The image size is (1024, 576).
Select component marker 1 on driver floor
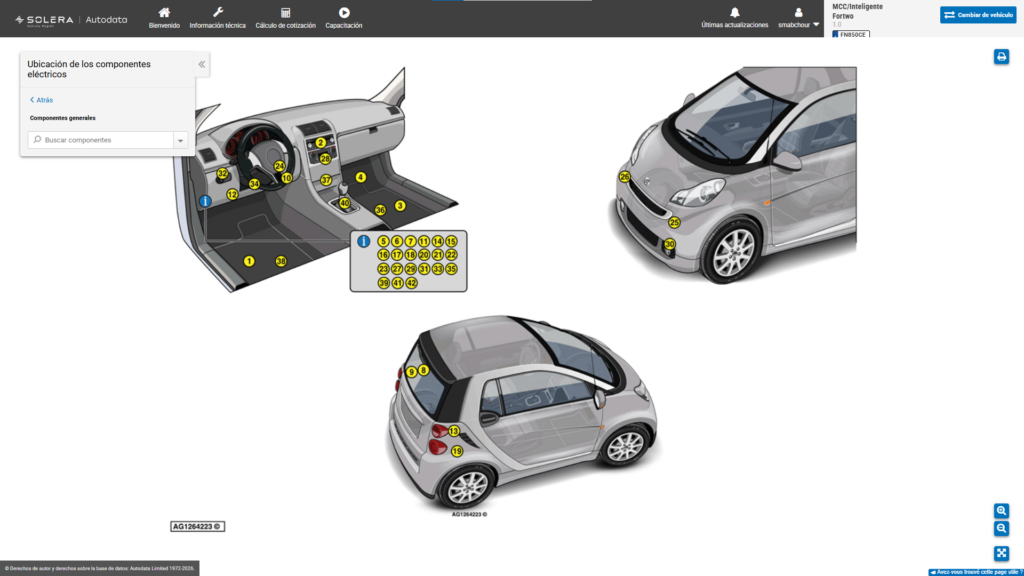(249, 261)
